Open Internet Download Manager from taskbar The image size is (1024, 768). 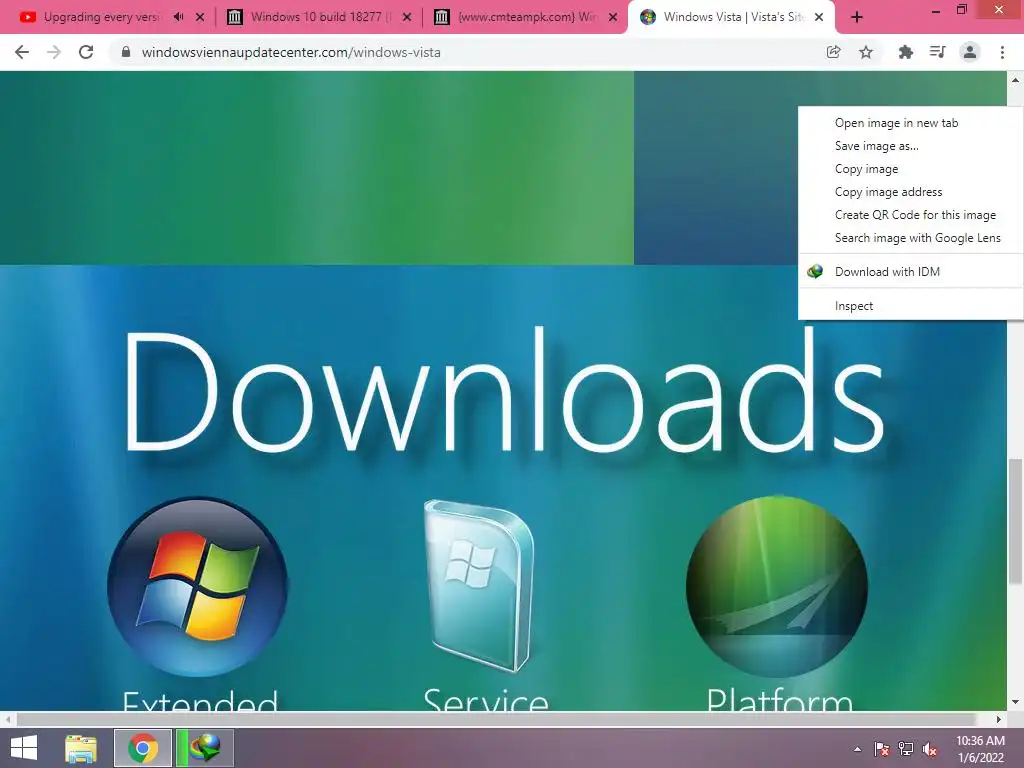click(204, 748)
